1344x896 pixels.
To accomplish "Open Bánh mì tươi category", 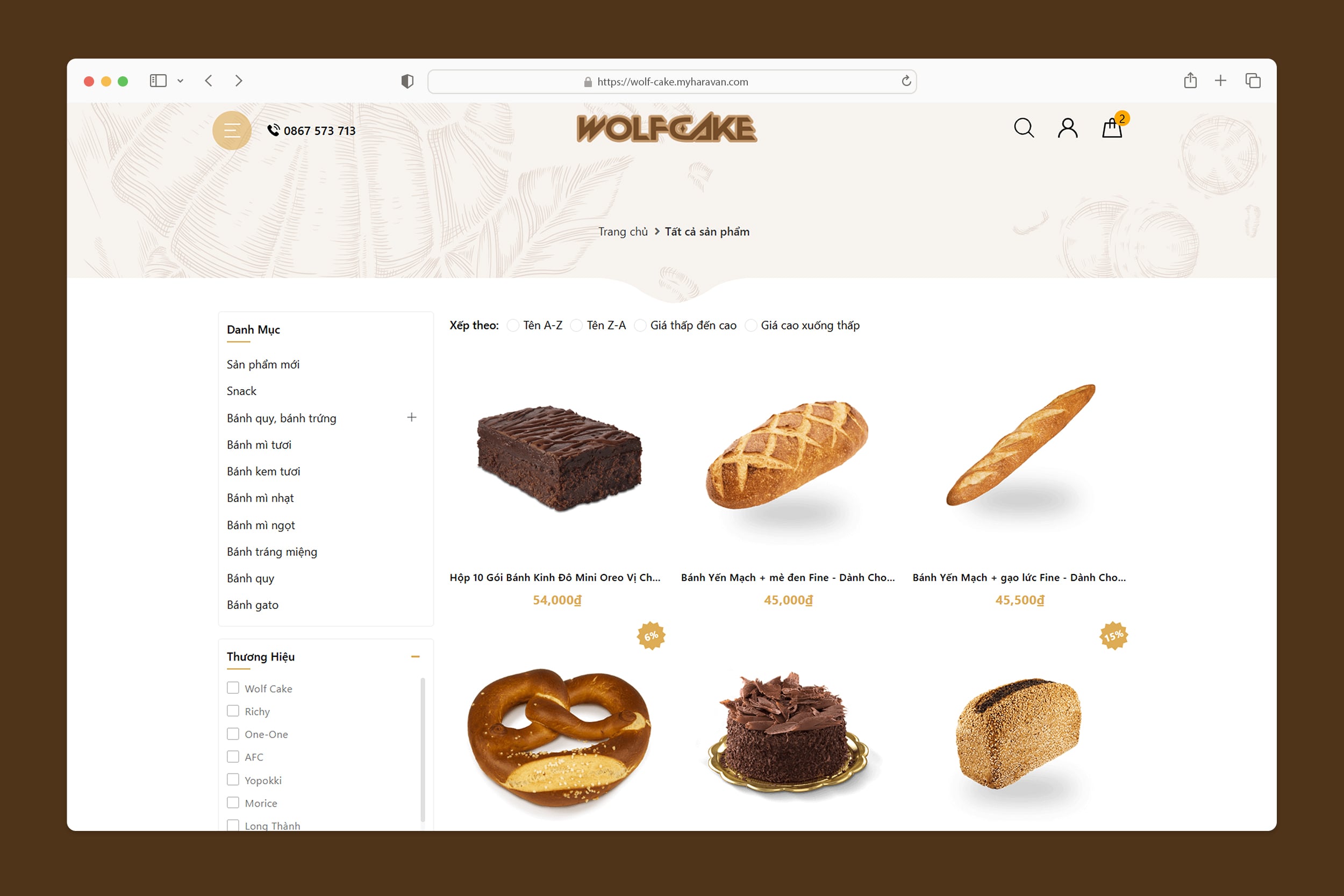I will pos(259,445).
